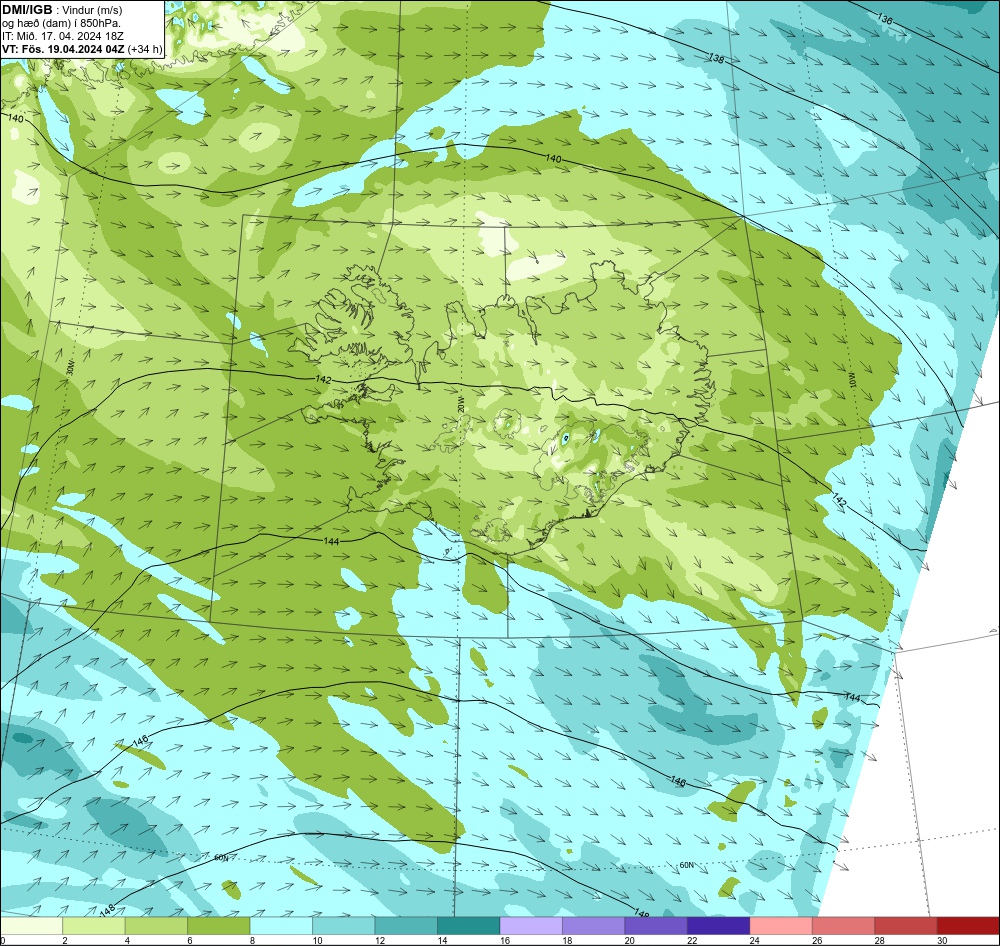The image size is (1000, 946).
Task: Click the right '60N' latitude label
Action: pyautogui.click(x=686, y=865)
